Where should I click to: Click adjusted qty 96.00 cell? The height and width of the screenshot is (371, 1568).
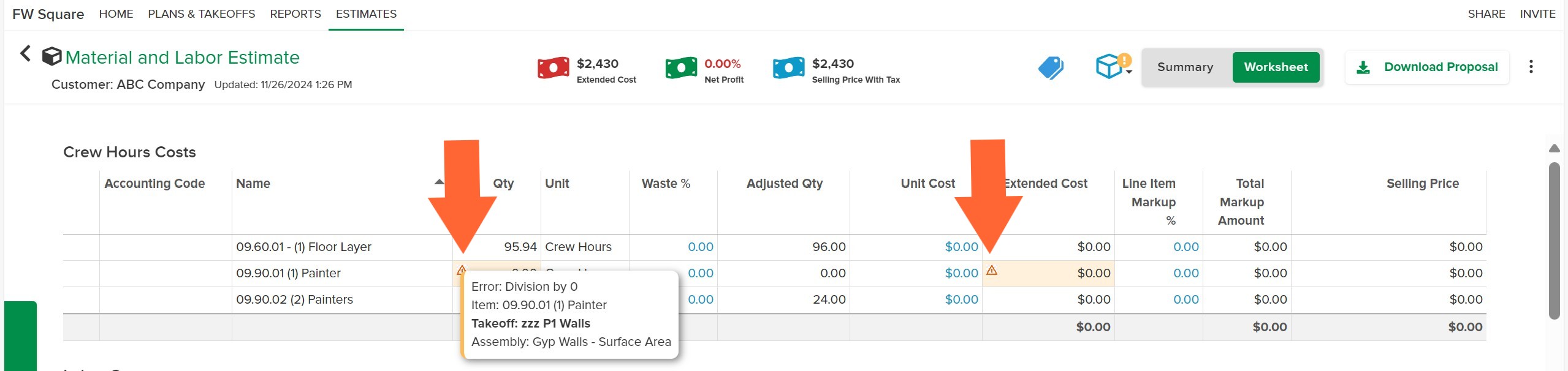tap(829, 247)
